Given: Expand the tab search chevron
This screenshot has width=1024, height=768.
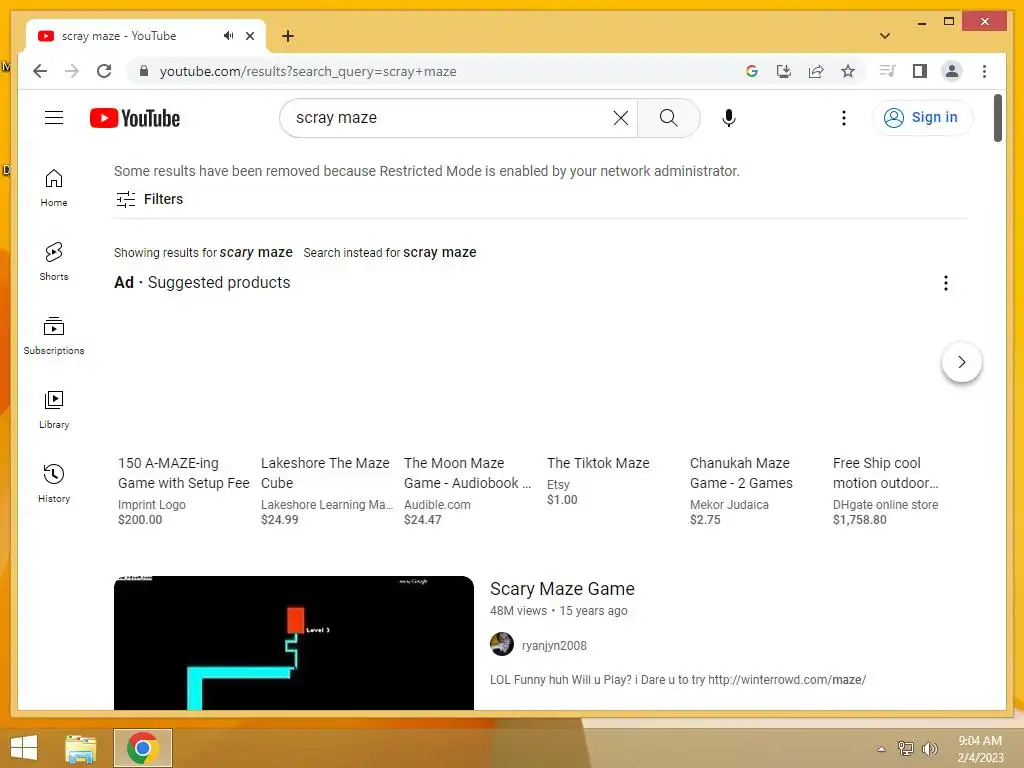Looking at the screenshot, I should point(884,36).
